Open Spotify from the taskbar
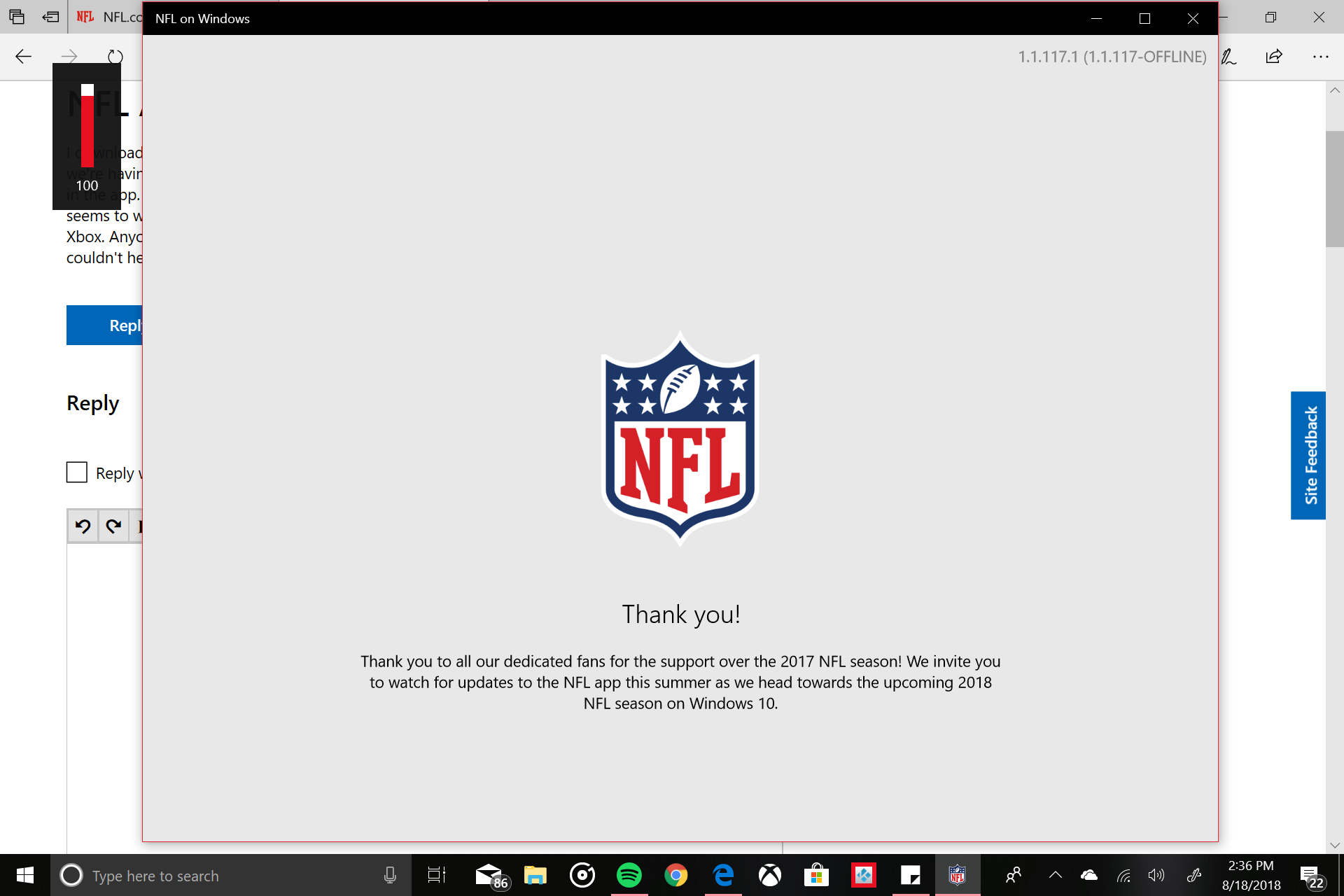1344x896 pixels. pyautogui.click(x=629, y=875)
